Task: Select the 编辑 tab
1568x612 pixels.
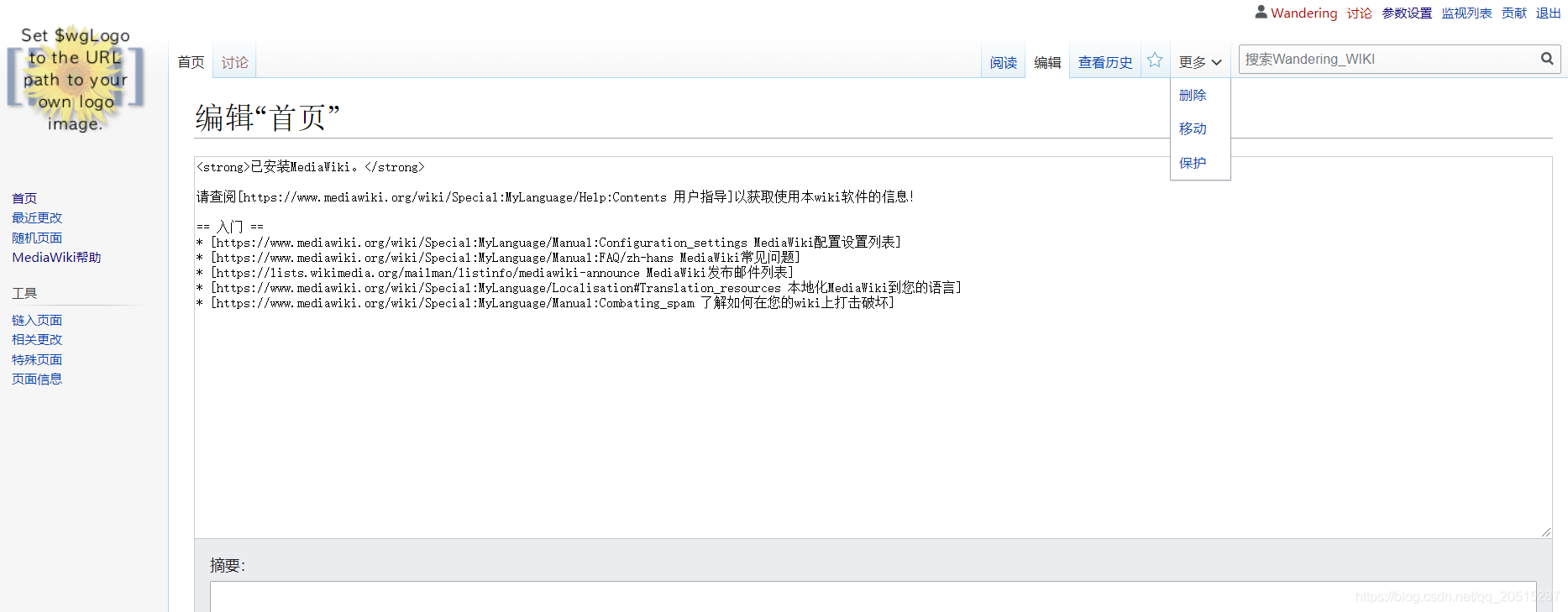Action: click(1047, 62)
